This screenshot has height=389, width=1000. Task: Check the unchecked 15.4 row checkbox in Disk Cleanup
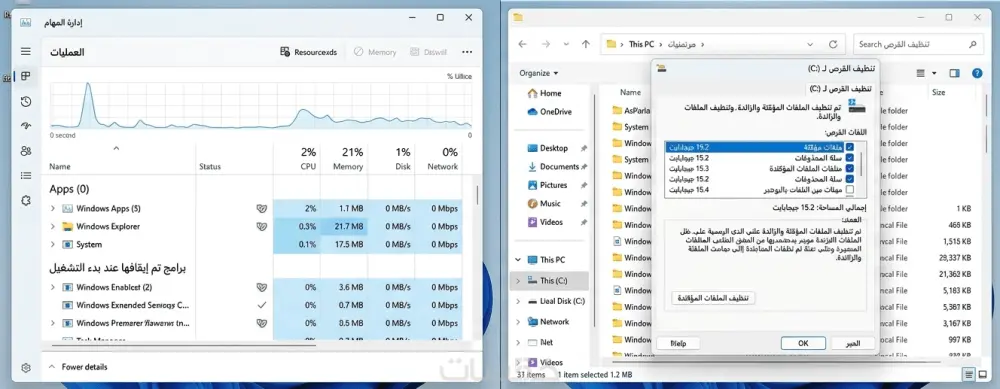(x=849, y=190)
